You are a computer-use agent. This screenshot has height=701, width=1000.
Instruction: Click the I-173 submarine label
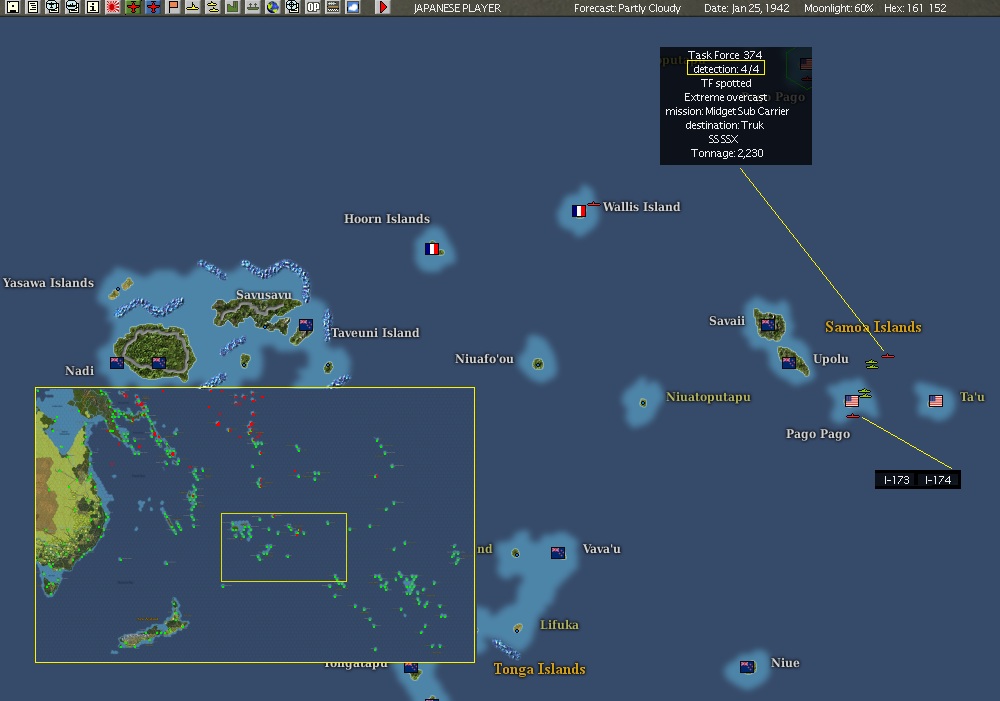(897, 480)
